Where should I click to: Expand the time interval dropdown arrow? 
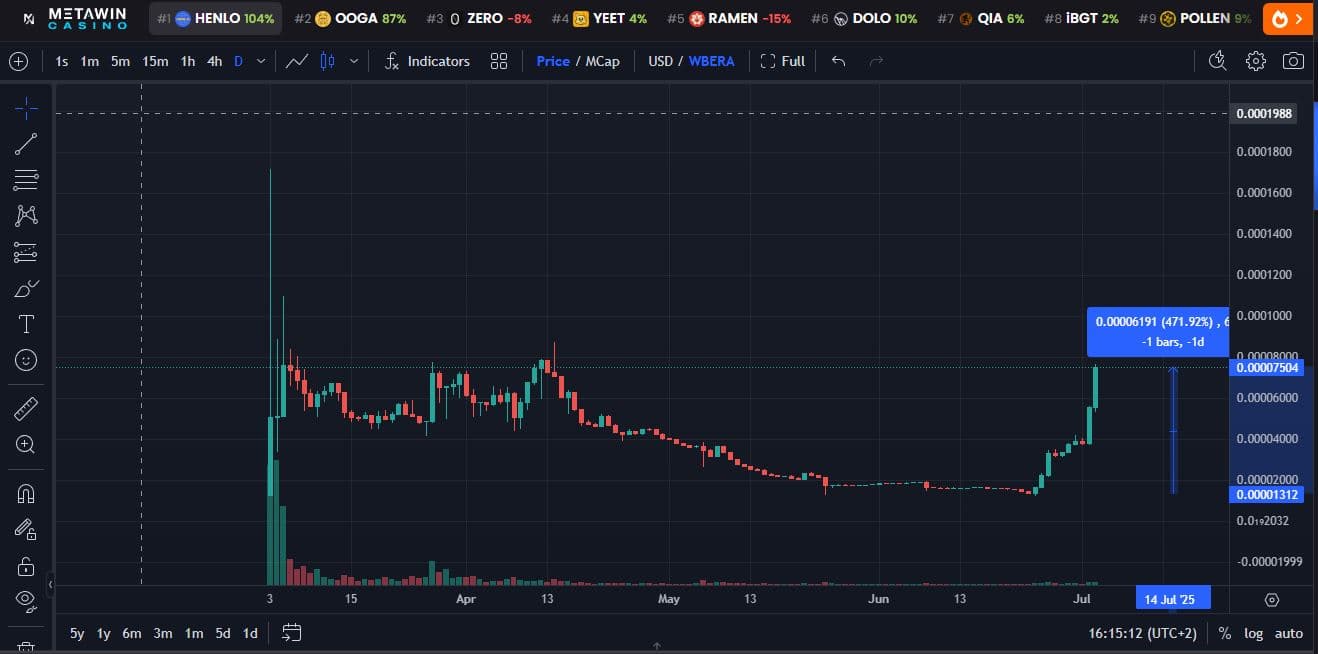(x=261, y=61)
